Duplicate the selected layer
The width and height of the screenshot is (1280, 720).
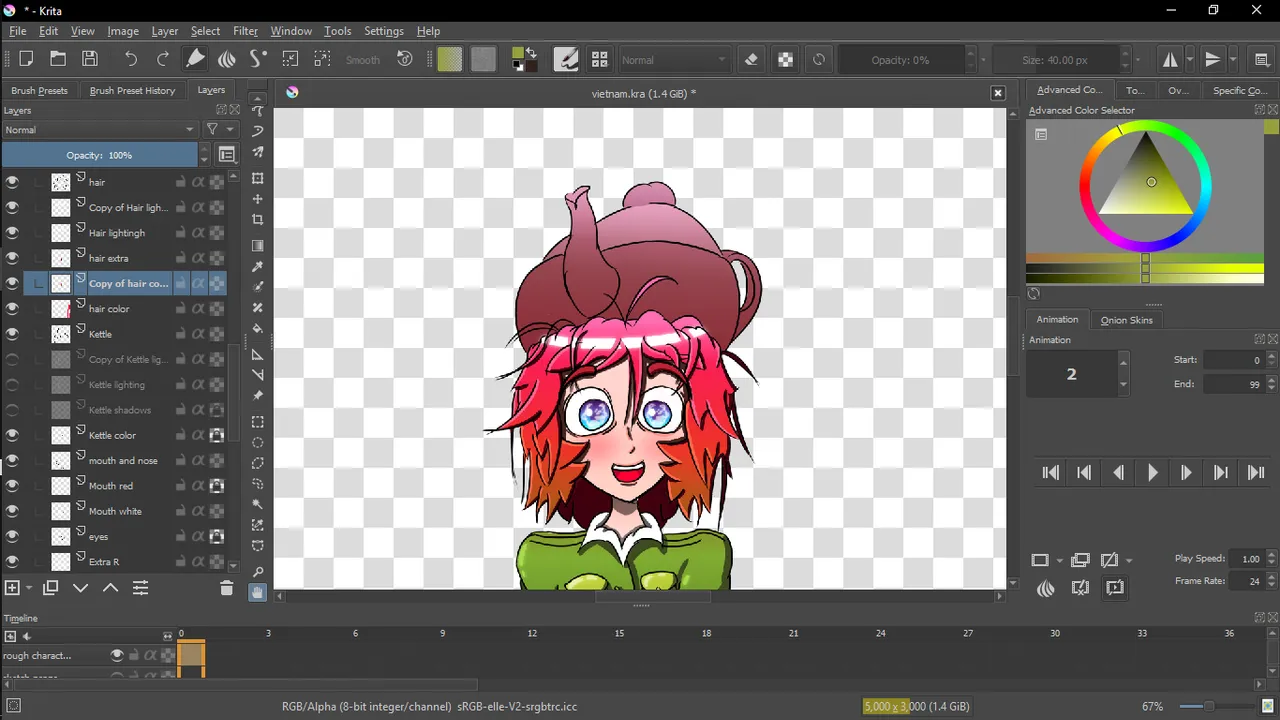[x=50, y=588]
